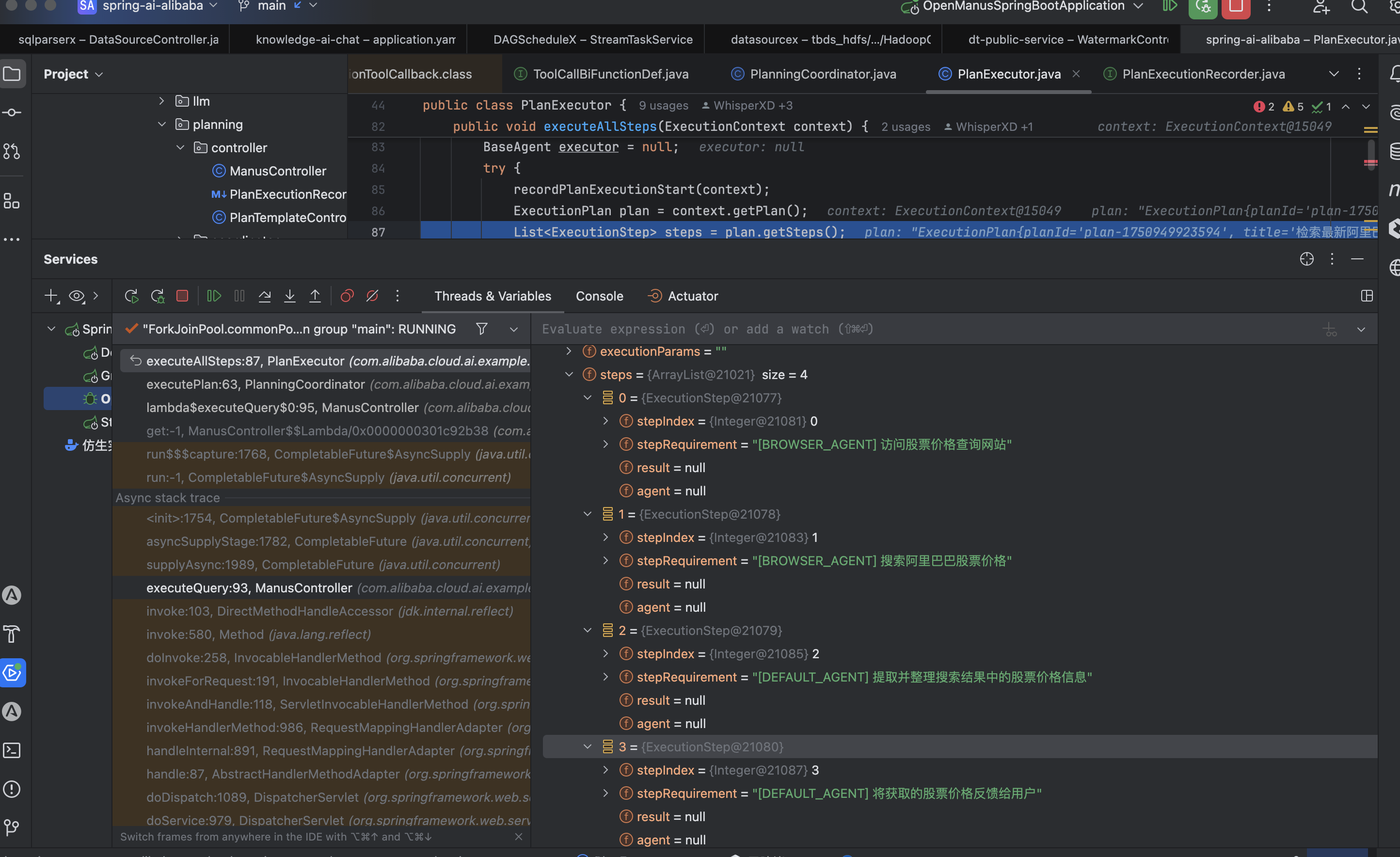Screen dimensions: 1400x857
Task: Switch to the Console tab
Action: (599, 296)
